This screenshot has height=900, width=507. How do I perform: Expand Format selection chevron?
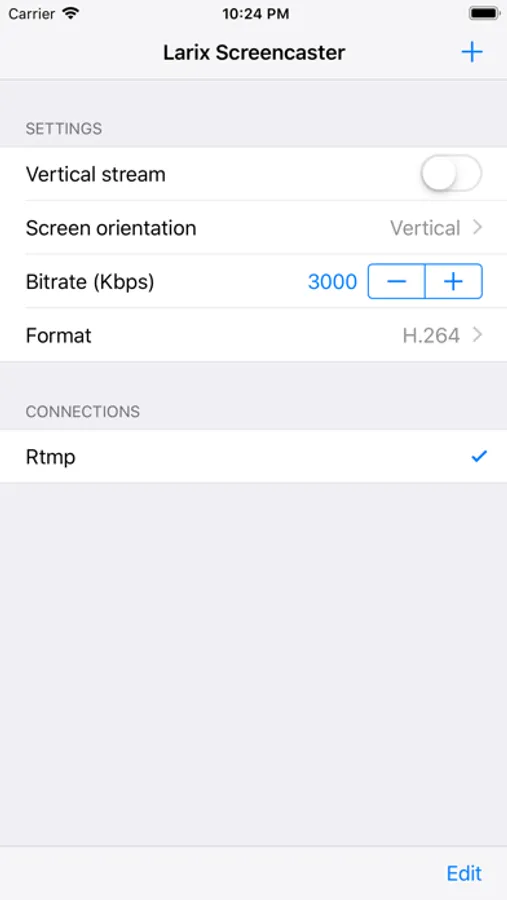[477, 335]
